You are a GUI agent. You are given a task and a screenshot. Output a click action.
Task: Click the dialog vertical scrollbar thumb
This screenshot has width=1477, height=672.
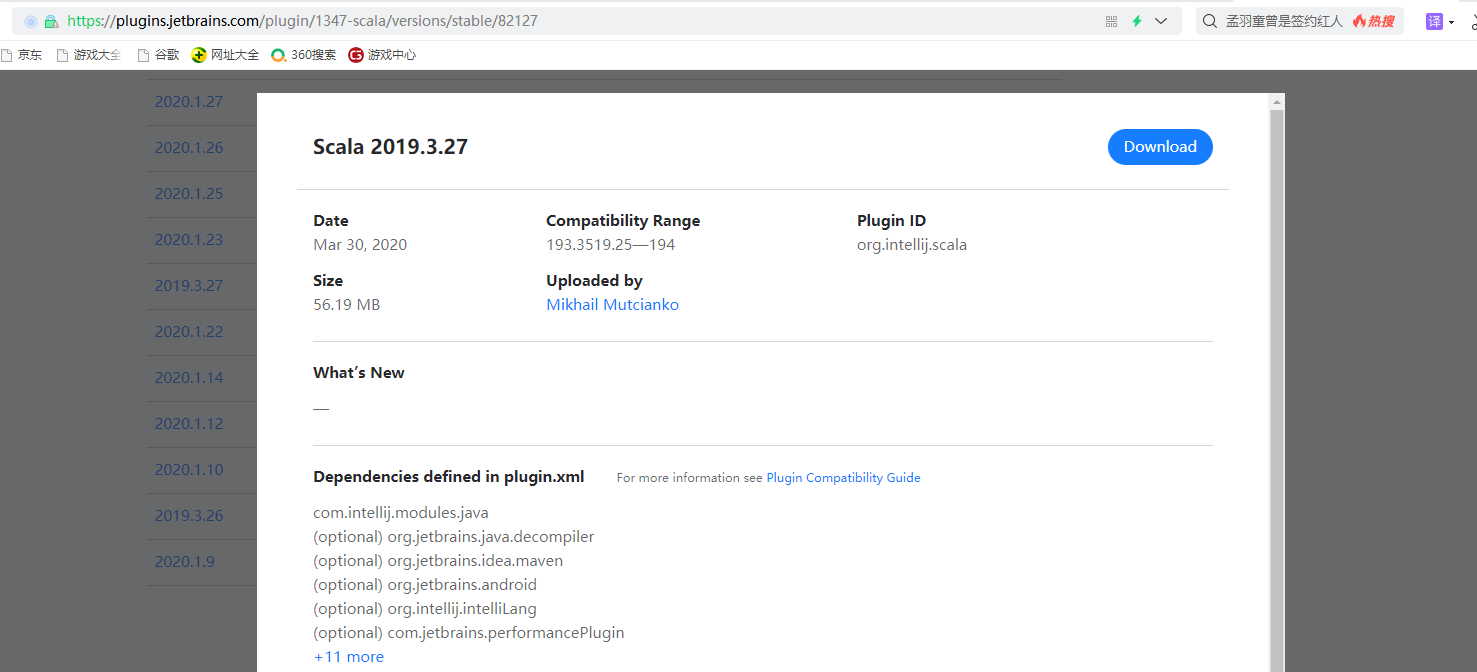pos(1277,390)
